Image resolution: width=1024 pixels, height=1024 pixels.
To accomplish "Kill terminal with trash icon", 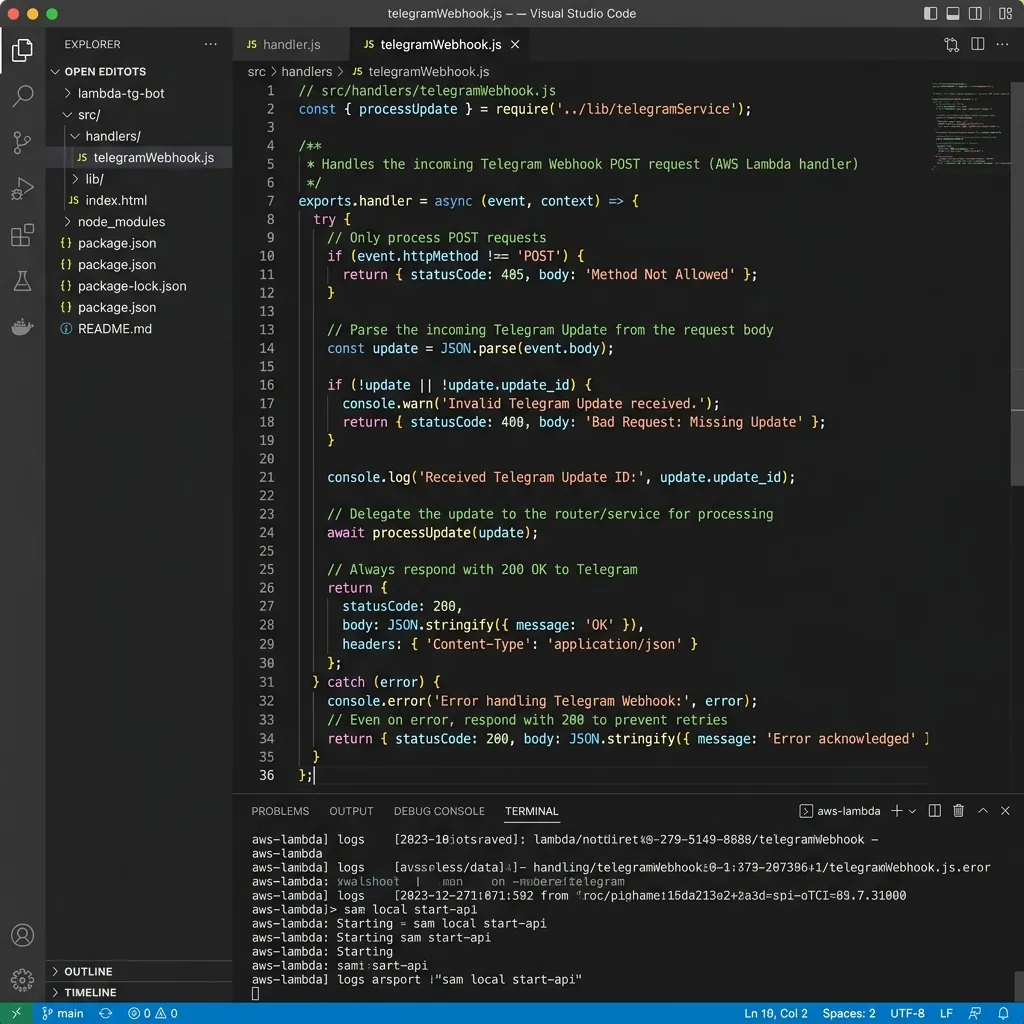I will (x=959, y=810).
